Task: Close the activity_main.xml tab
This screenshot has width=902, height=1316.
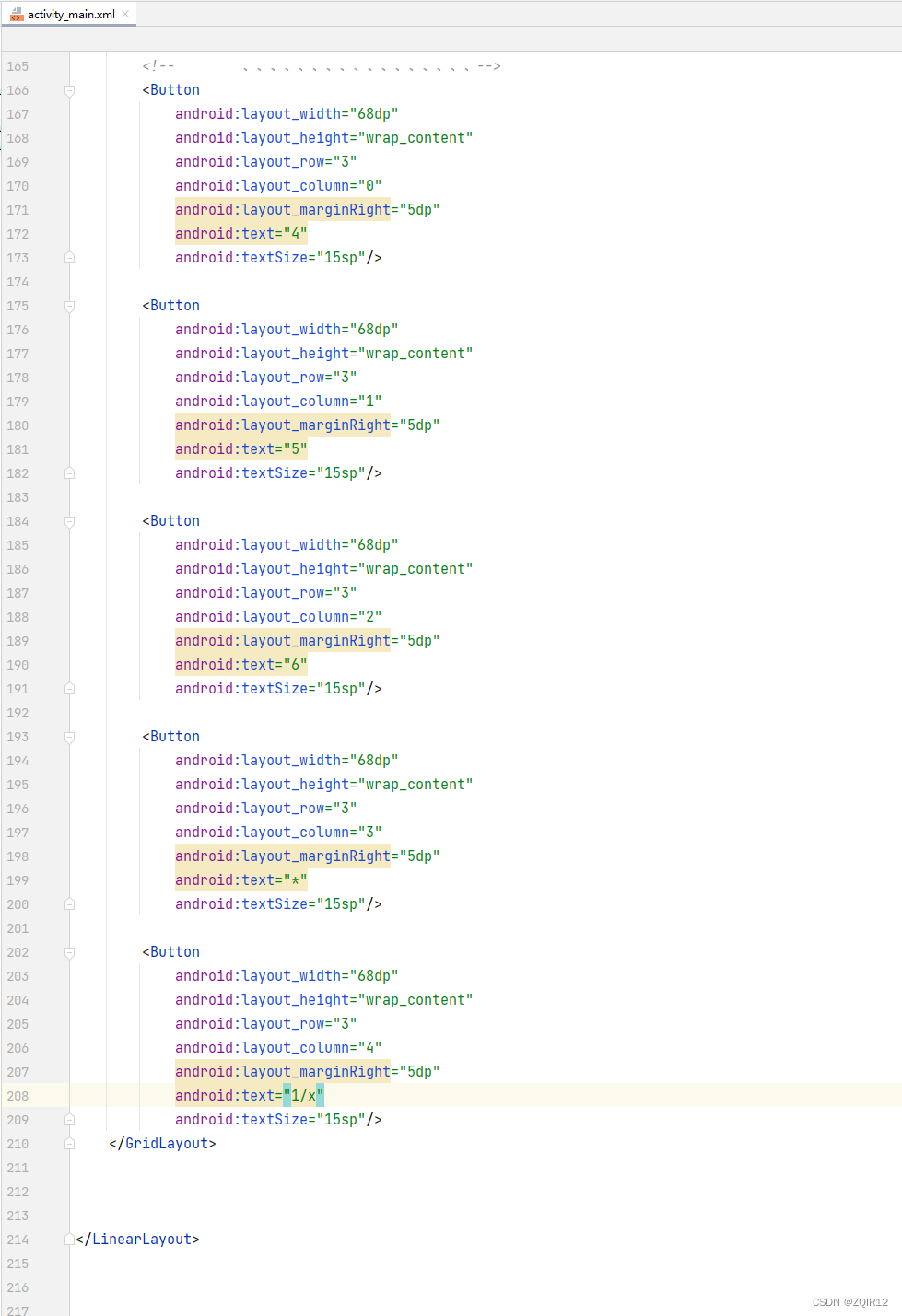Action: click(x=125, y=14)
